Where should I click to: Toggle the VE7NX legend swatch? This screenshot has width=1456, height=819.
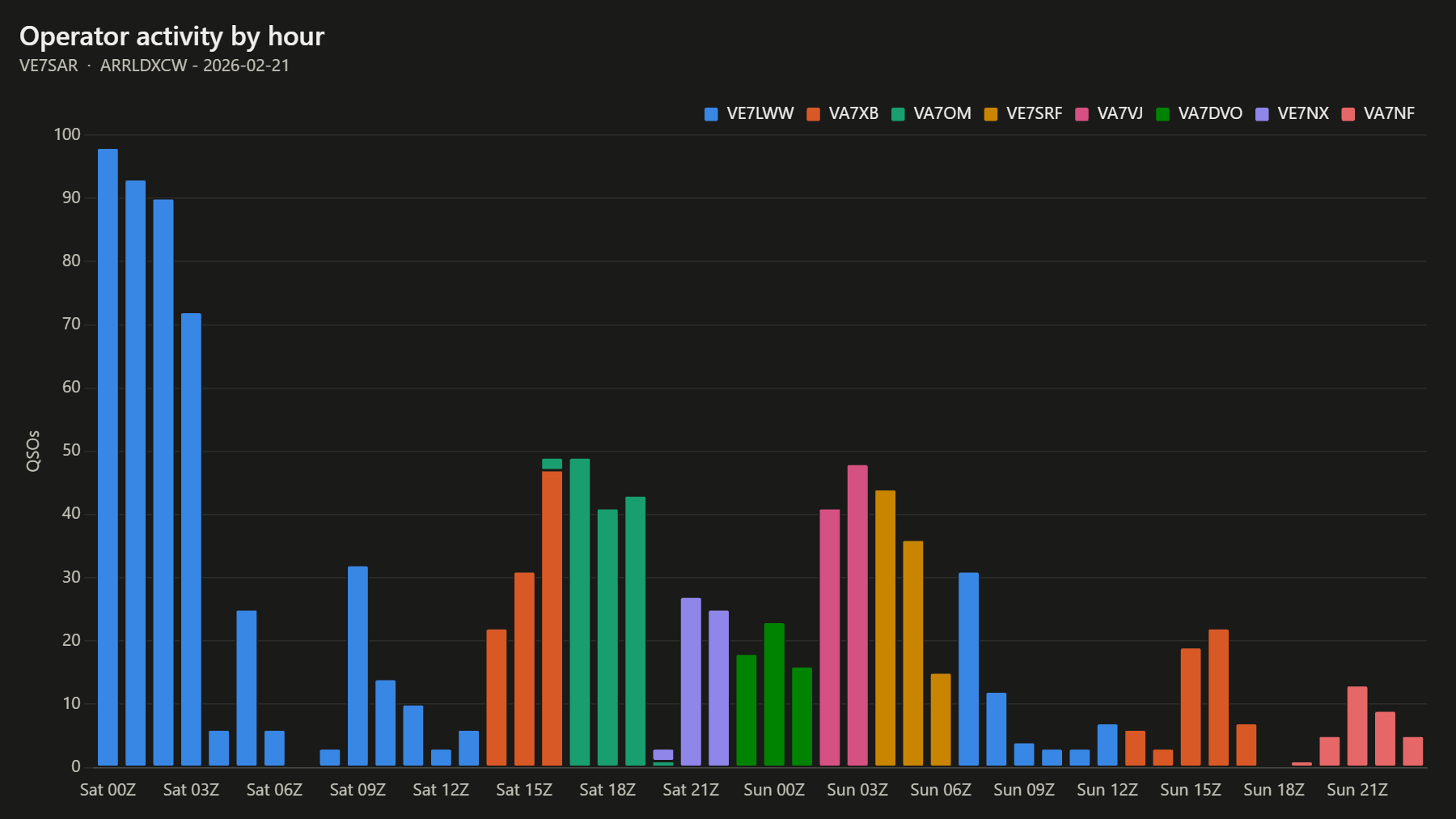point(1262,114)
